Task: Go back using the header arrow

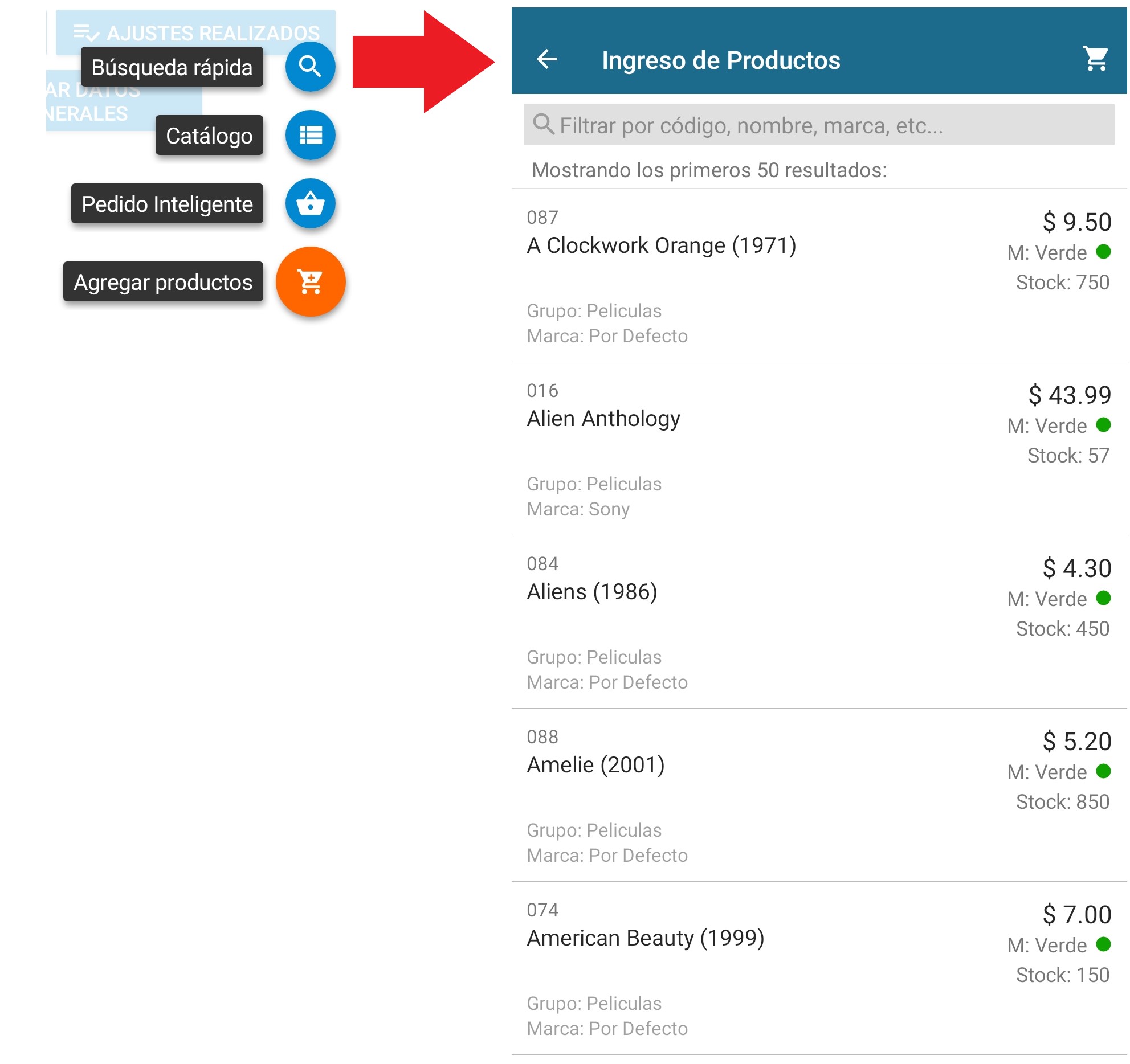Action: [x=547, y=59]
